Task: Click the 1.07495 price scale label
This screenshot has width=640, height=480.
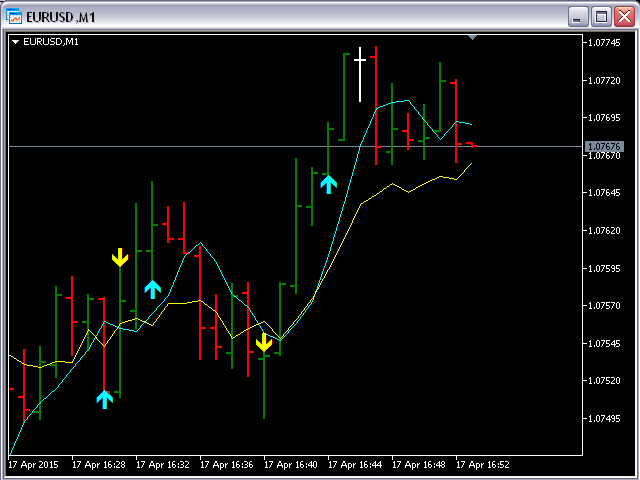Action: [604, 419]
